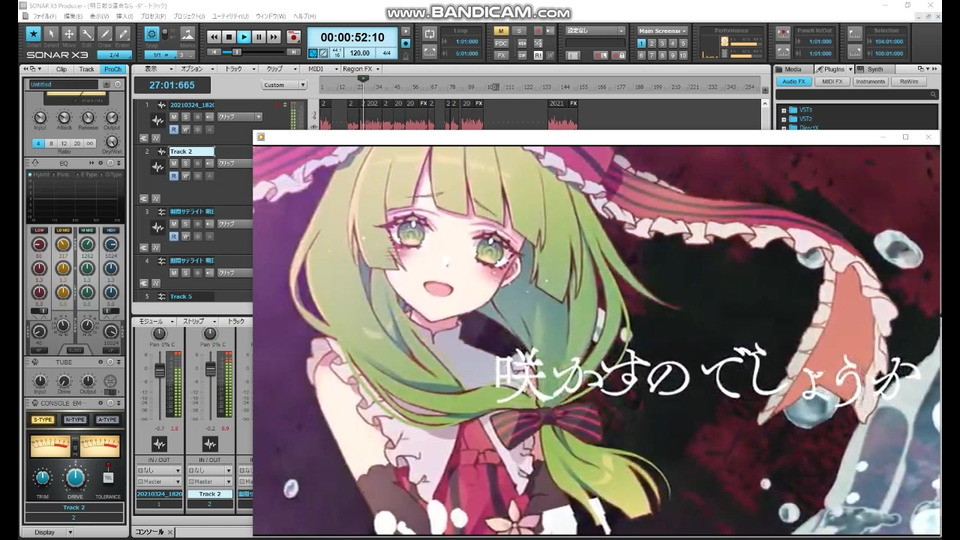Select compressor ratio 4
Viewport: 960px width, 540px height.
point(38,143)
